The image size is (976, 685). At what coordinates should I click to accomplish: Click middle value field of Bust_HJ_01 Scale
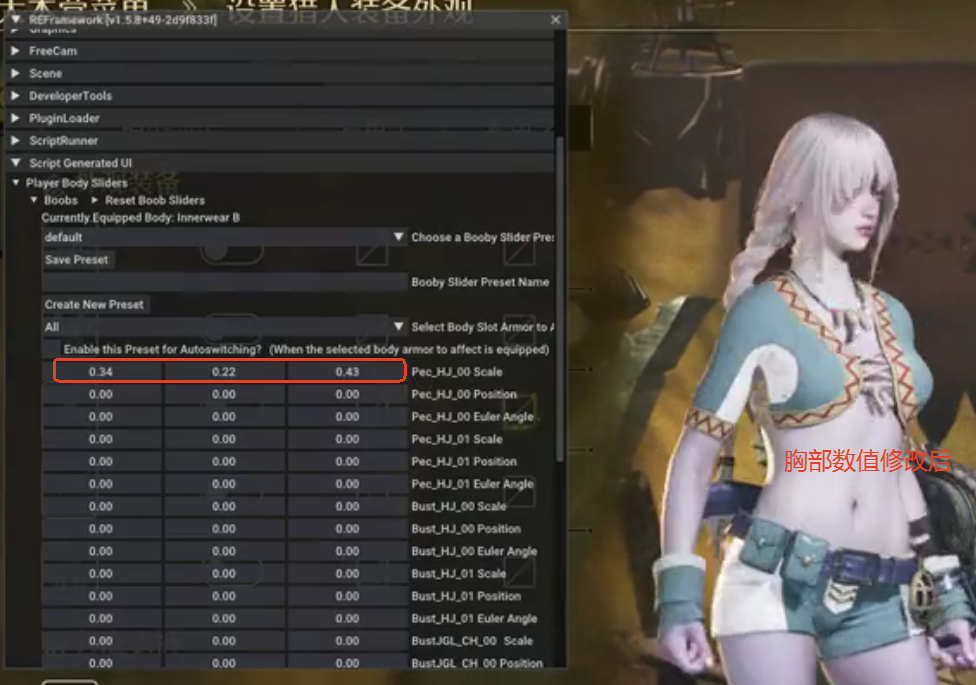click(224, 574)
